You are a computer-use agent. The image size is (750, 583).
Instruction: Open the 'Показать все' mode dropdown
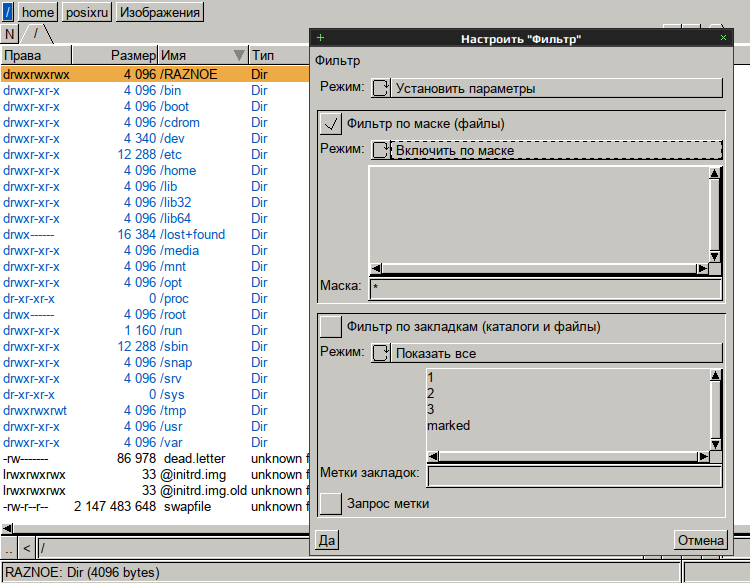click(x=547, y=353)
